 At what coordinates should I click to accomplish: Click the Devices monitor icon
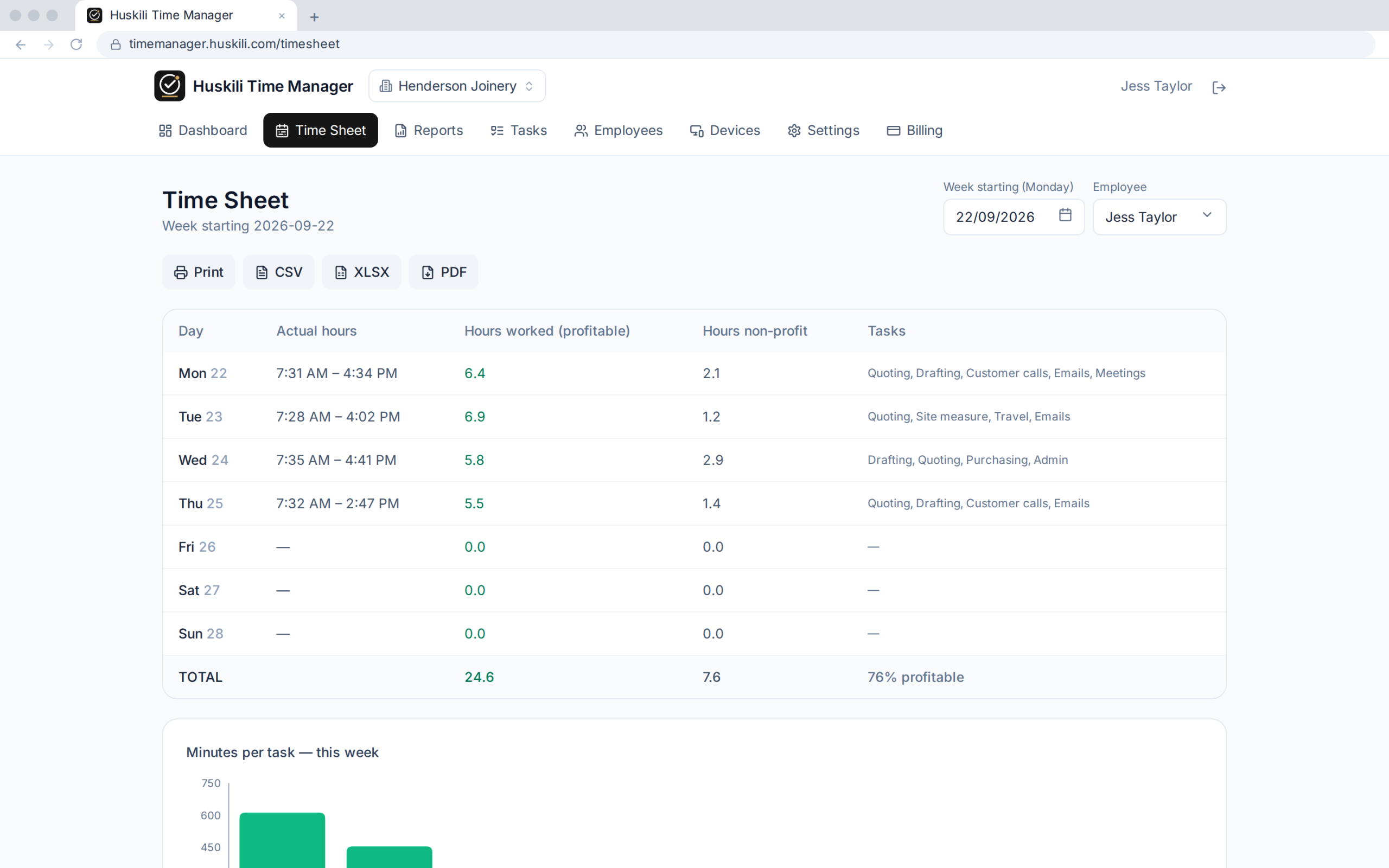pyautogui.click(x=697, y=131)
